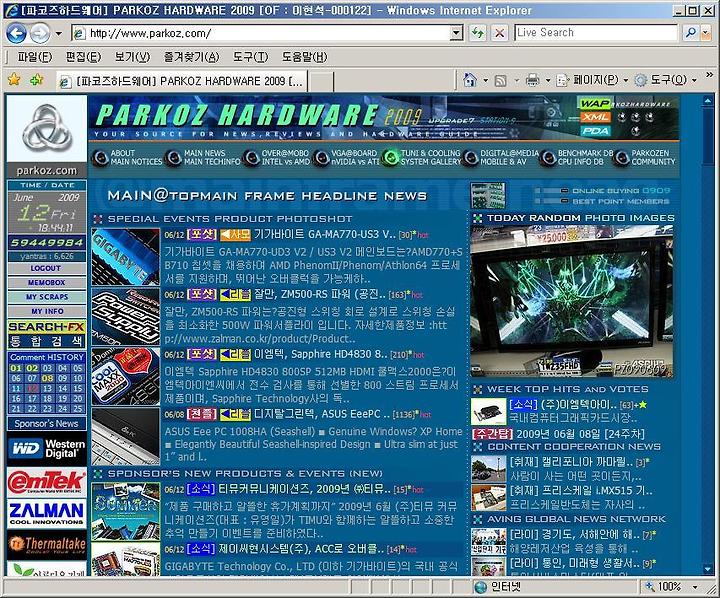Open TUNI & COOLING SYSTEM GALLERY section
The image size is (720, 598).
tap(422, 158)
